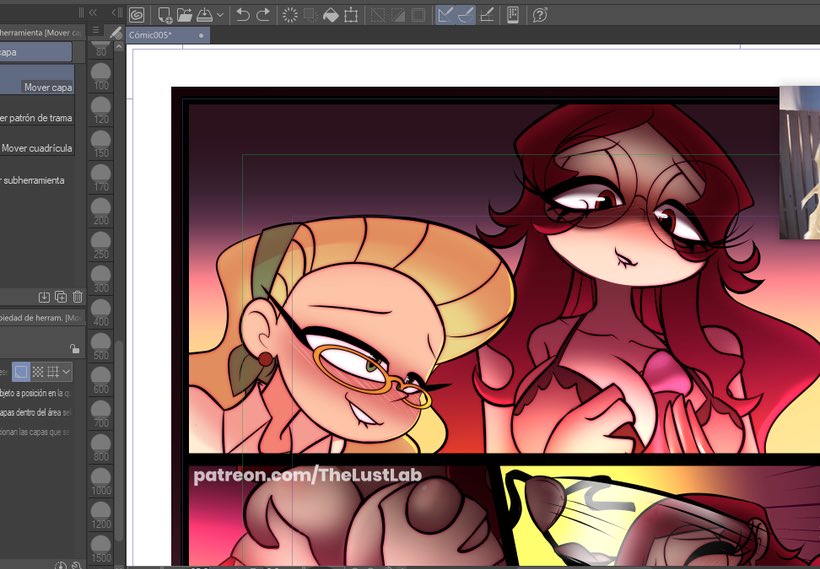Redo the last undone action

(x=263, y=15)
